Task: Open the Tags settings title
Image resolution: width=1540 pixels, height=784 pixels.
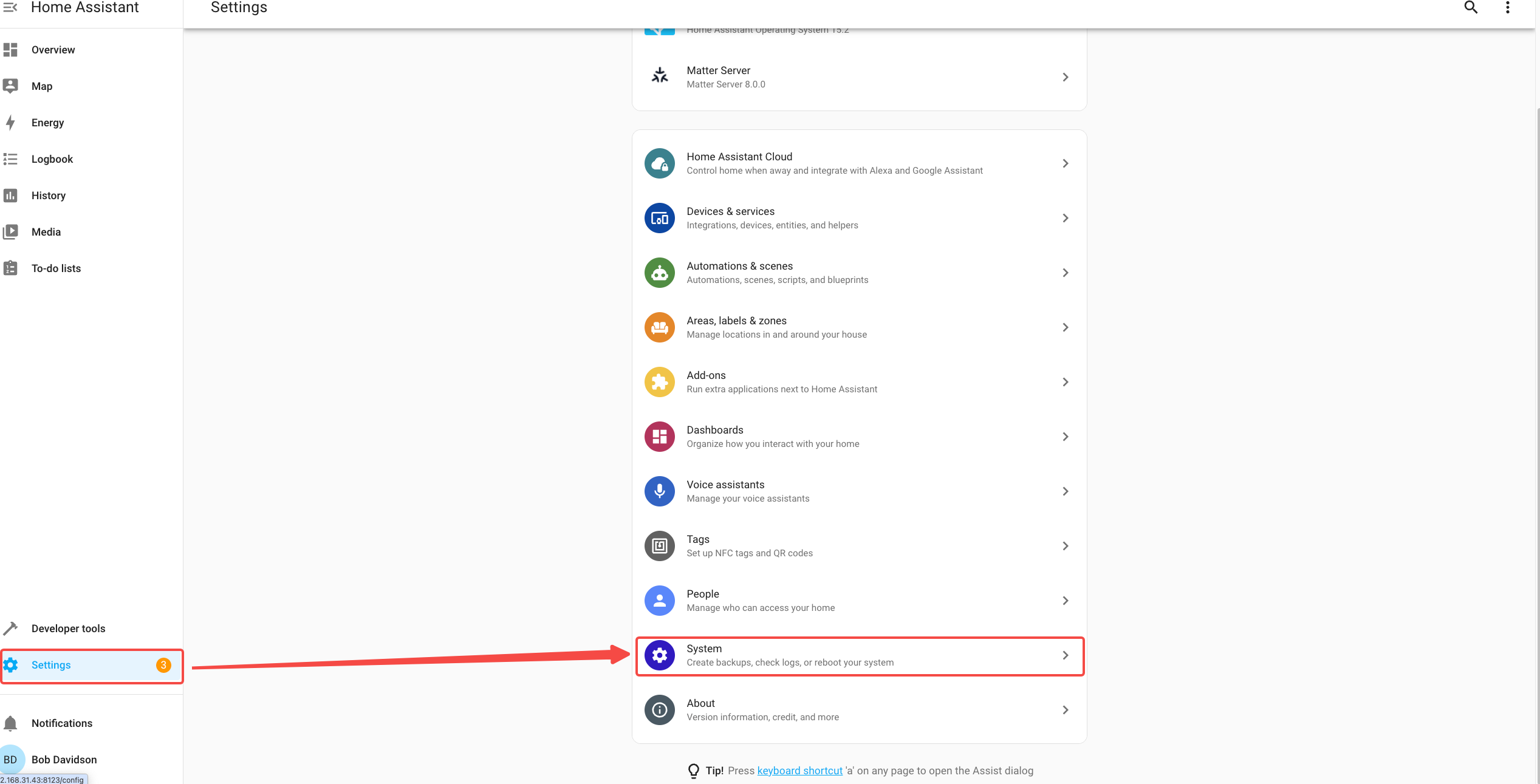Action: click(698, 539)
